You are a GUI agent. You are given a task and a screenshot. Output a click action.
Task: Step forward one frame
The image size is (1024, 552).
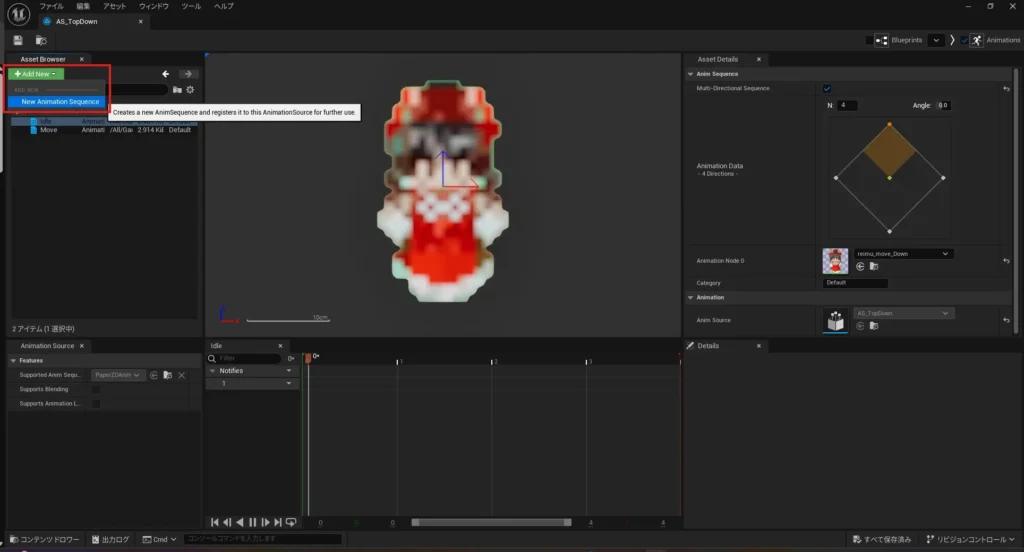coord(265,523)
